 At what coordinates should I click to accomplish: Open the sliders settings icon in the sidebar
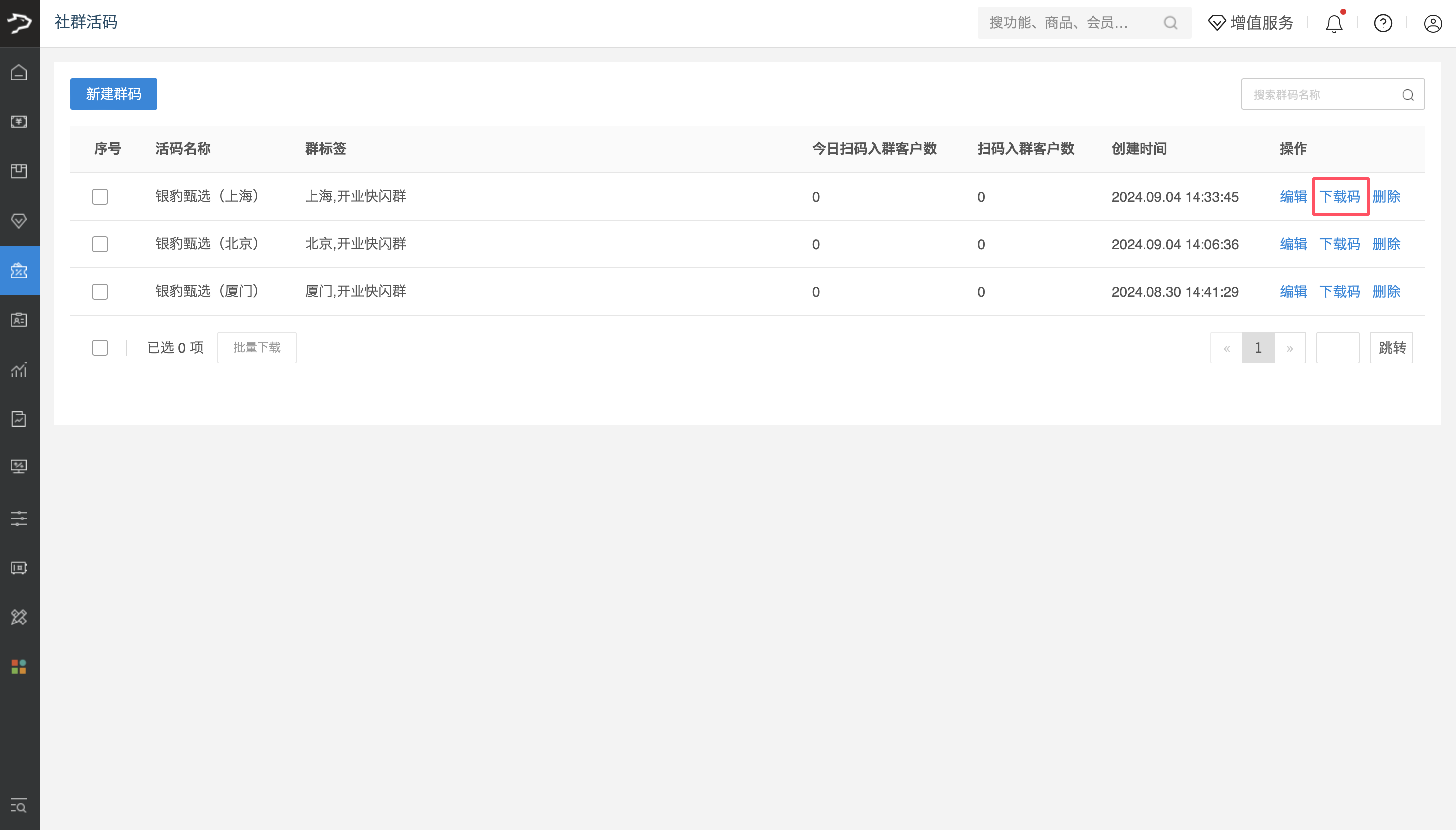coord(19,518)
